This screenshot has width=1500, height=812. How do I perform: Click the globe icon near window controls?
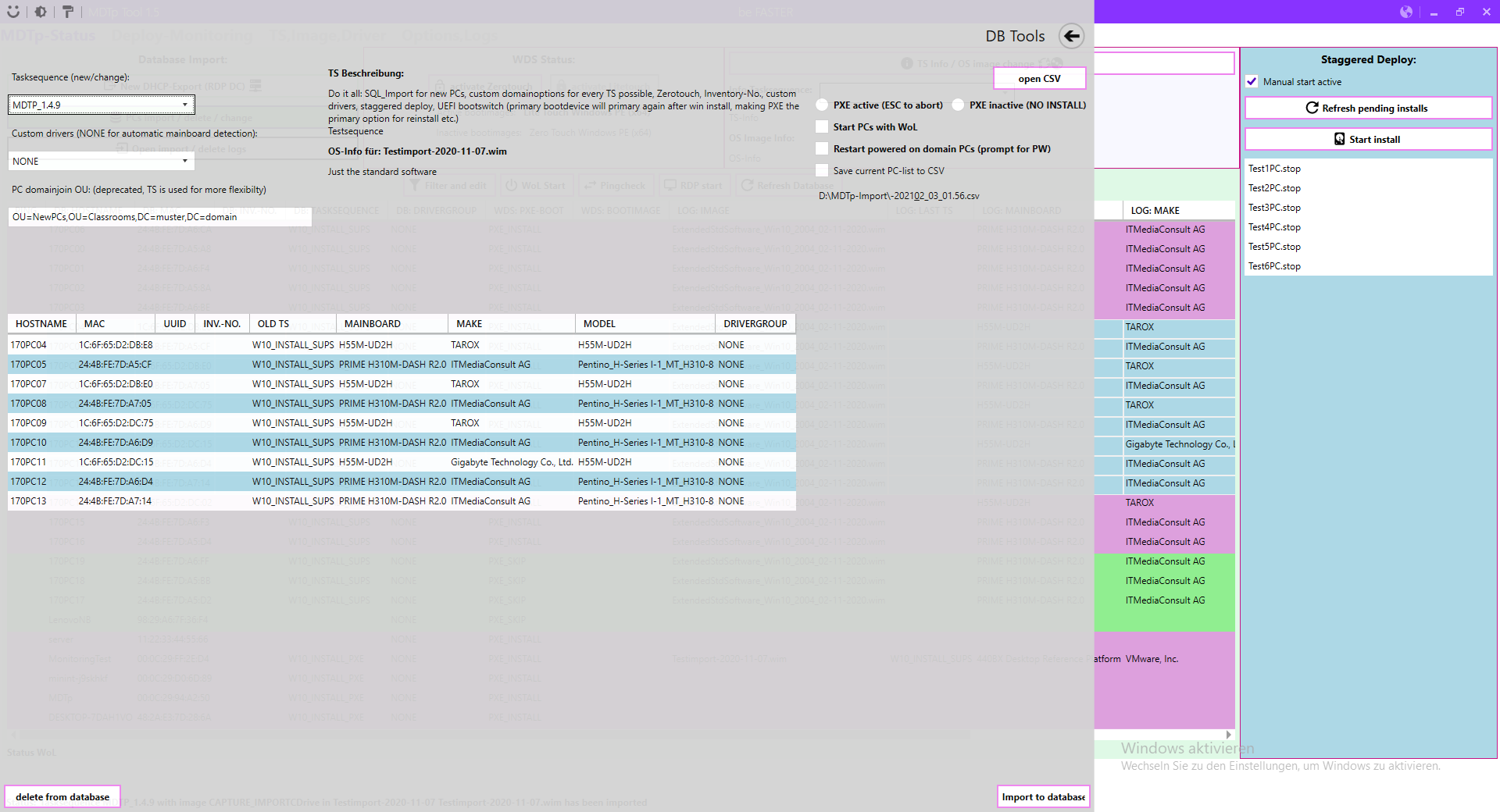pos(1406,12)
